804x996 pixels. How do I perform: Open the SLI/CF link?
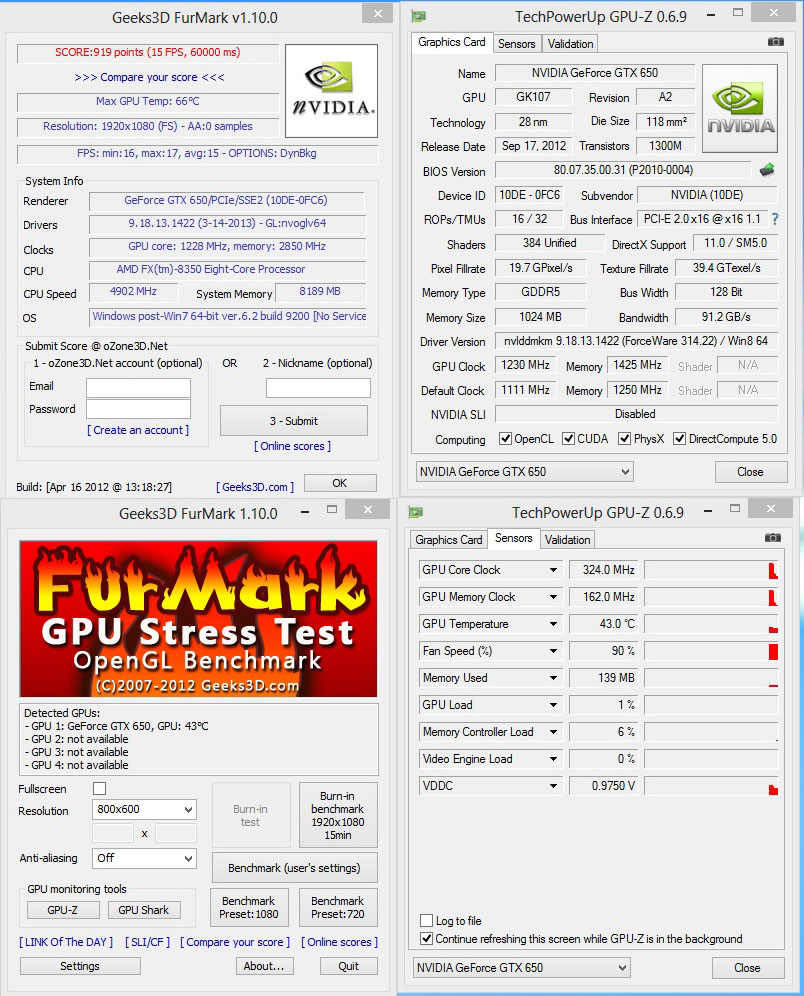[x=147, y=942]
